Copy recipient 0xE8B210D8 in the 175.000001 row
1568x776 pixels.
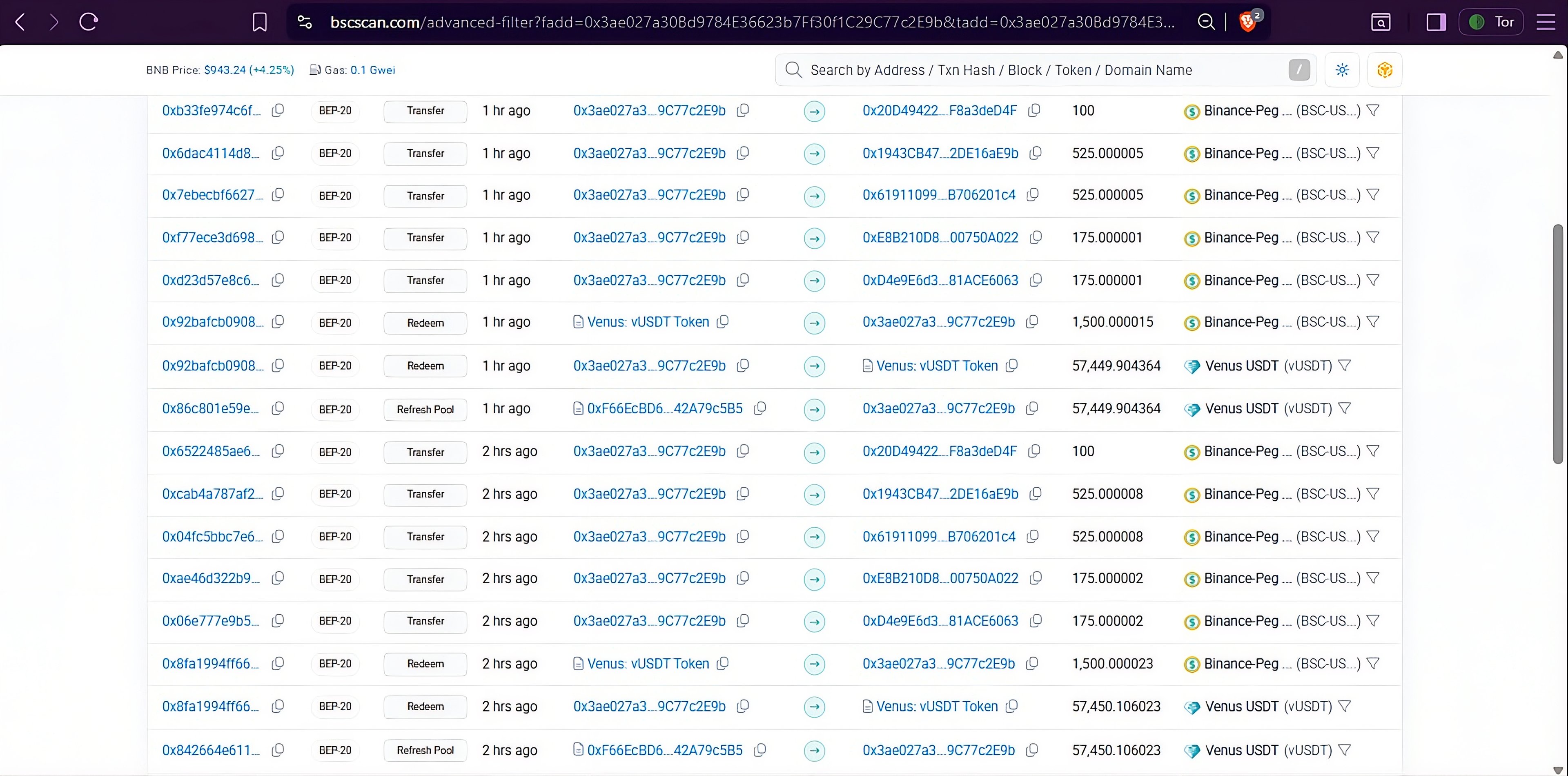(1036, 238)
